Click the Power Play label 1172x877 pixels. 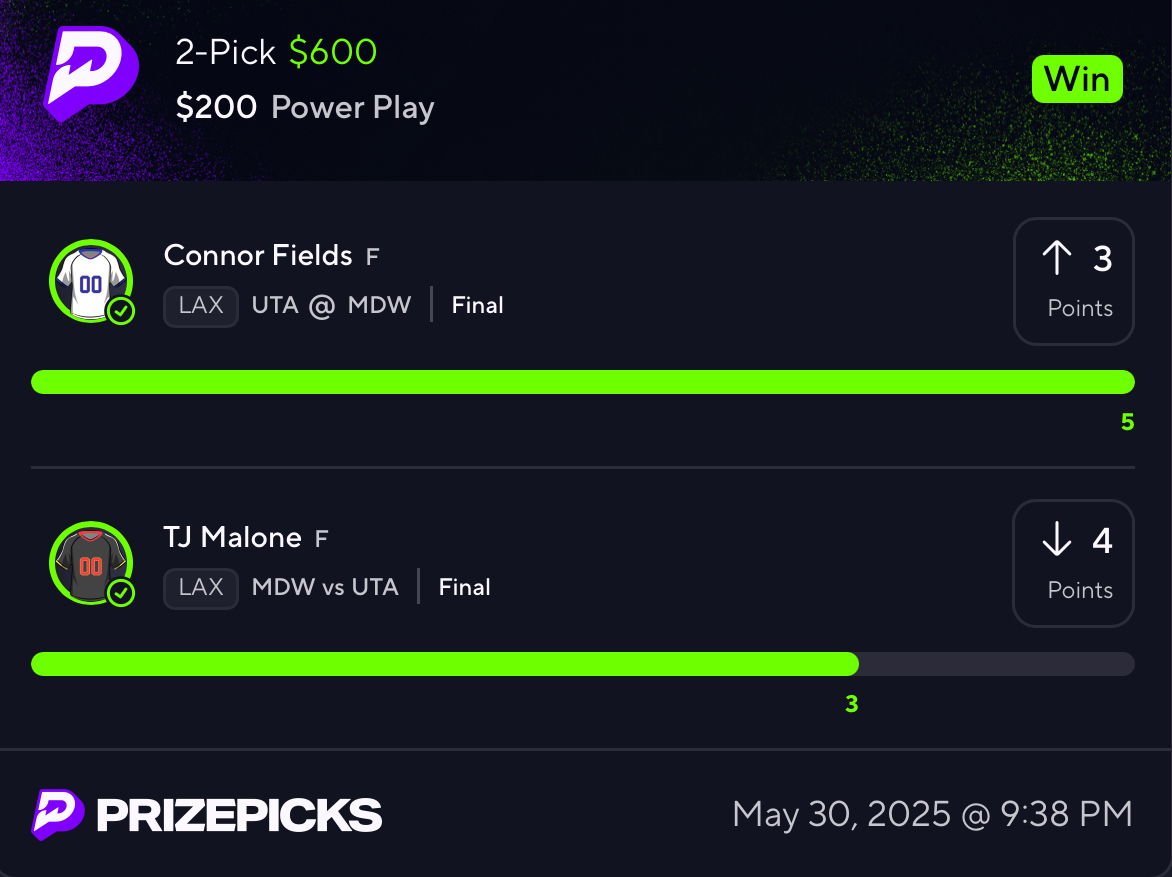click(x=353, y=108)
